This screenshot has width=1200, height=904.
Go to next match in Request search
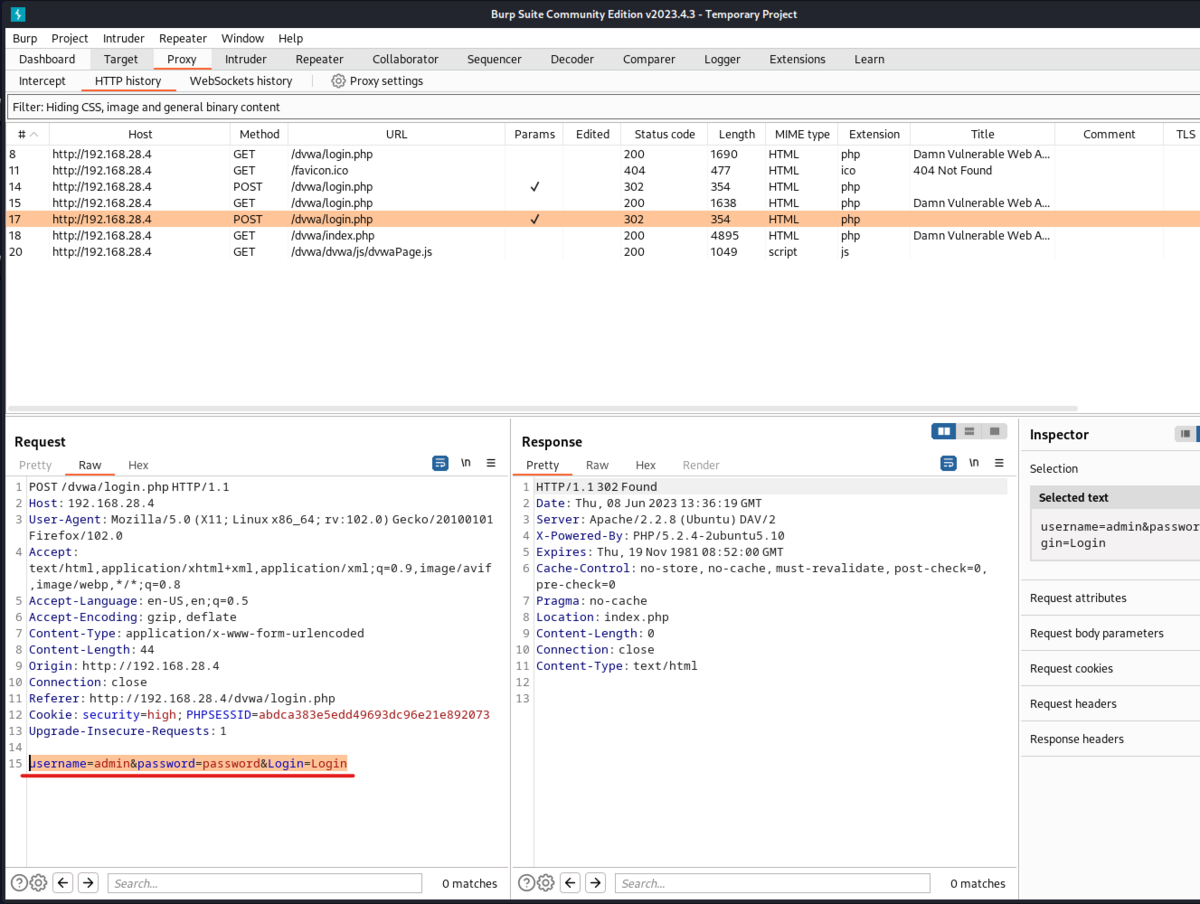(88, 882)
